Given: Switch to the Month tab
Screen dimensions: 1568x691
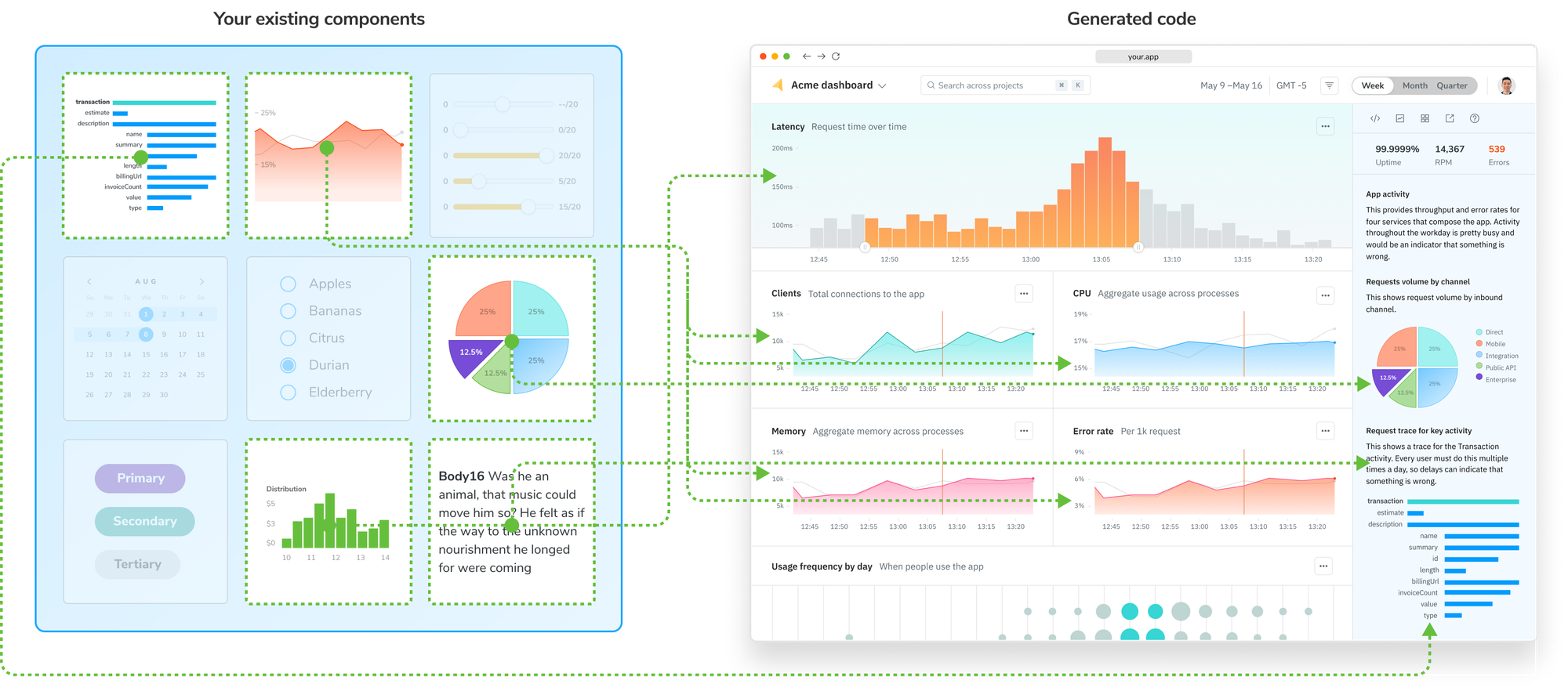Looking at the screenshot, I should point(1414,85).
